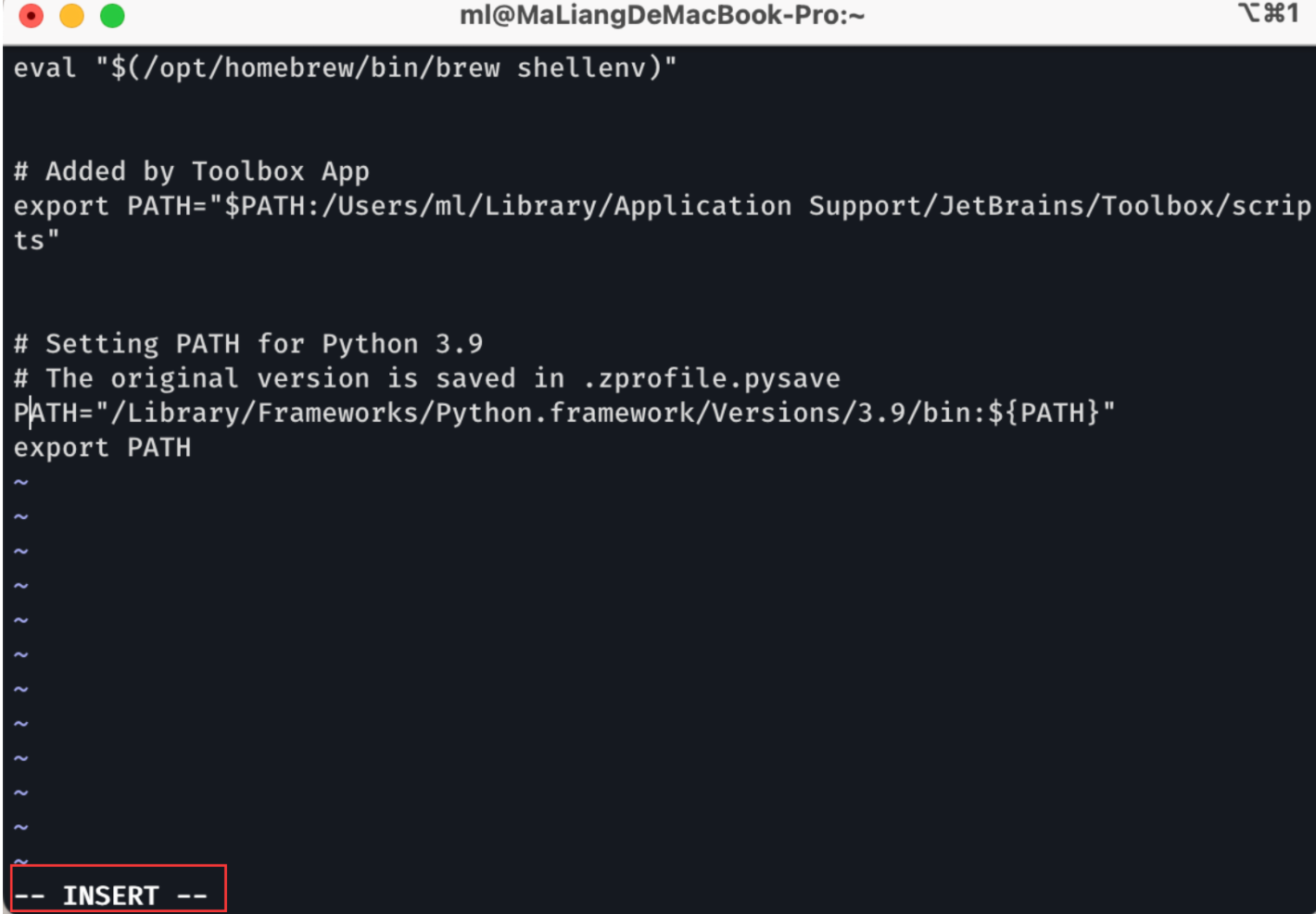Click the 'Setting PATH for Python 3.9' comment

click(x=263, y=344)
